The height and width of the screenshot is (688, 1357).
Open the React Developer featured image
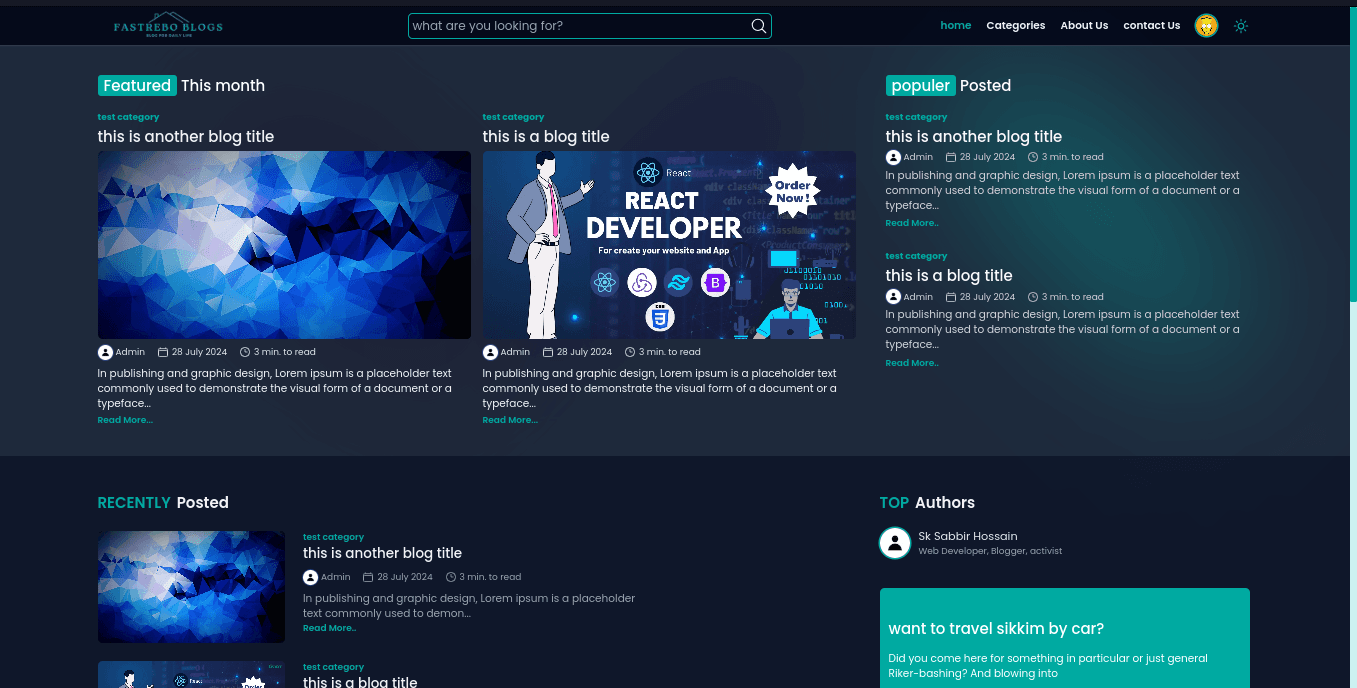668,245
